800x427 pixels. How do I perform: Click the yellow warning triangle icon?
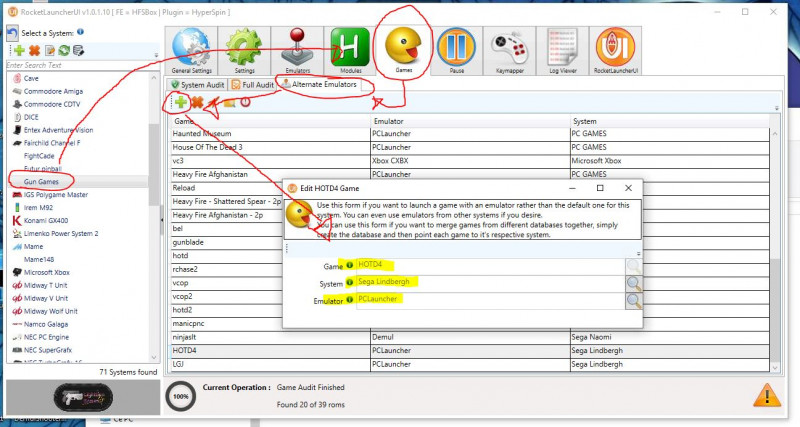point(766,394)
